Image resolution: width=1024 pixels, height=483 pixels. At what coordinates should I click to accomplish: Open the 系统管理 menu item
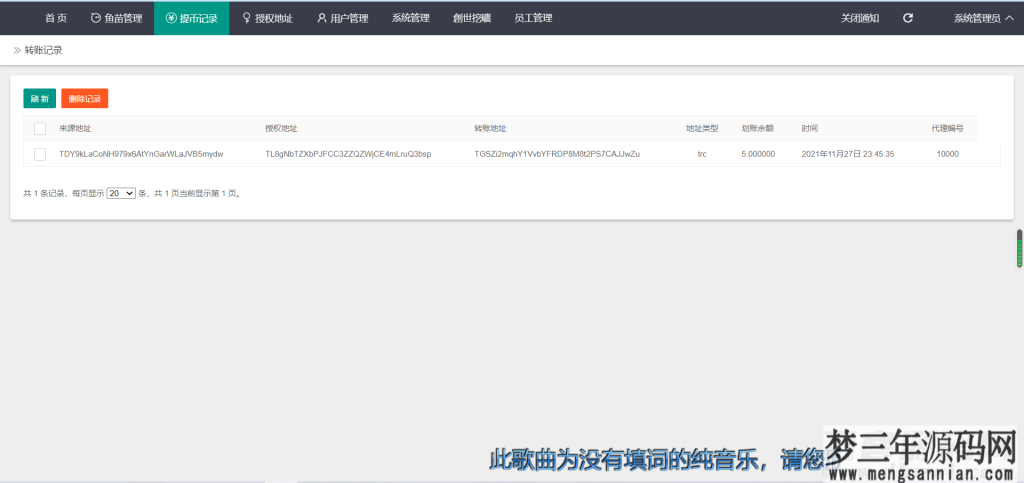(x=411, y=18)
